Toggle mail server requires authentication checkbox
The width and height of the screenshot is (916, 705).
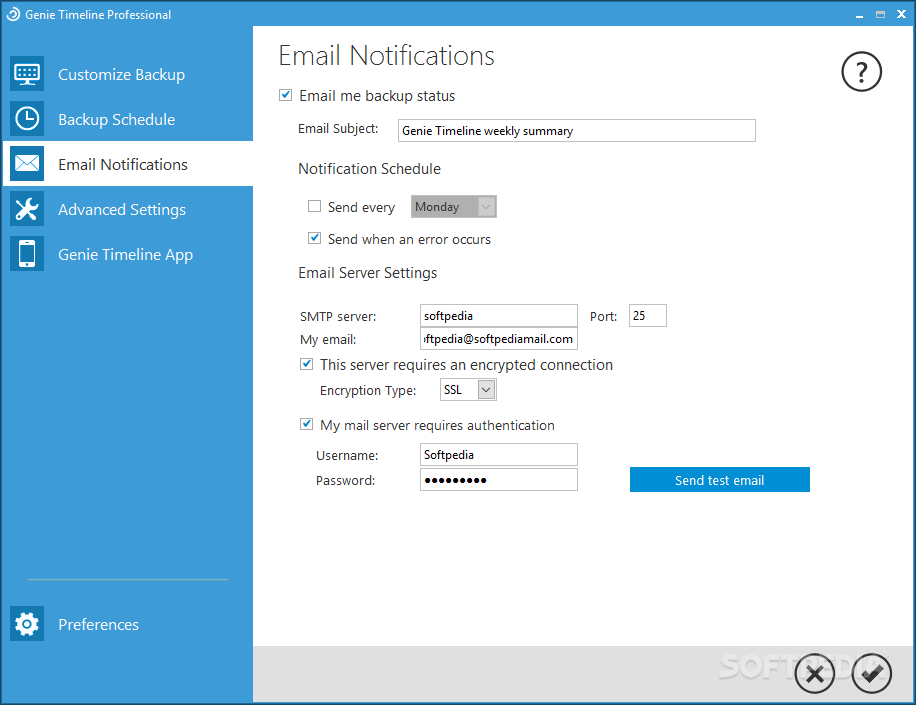[x=307, y=424]
